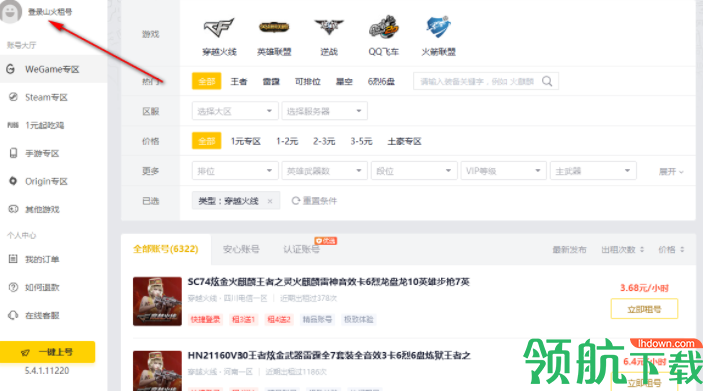Open the SC74炫金火麒麟 listing title
This screenshot has width=703, height=391.
[329, 282]
